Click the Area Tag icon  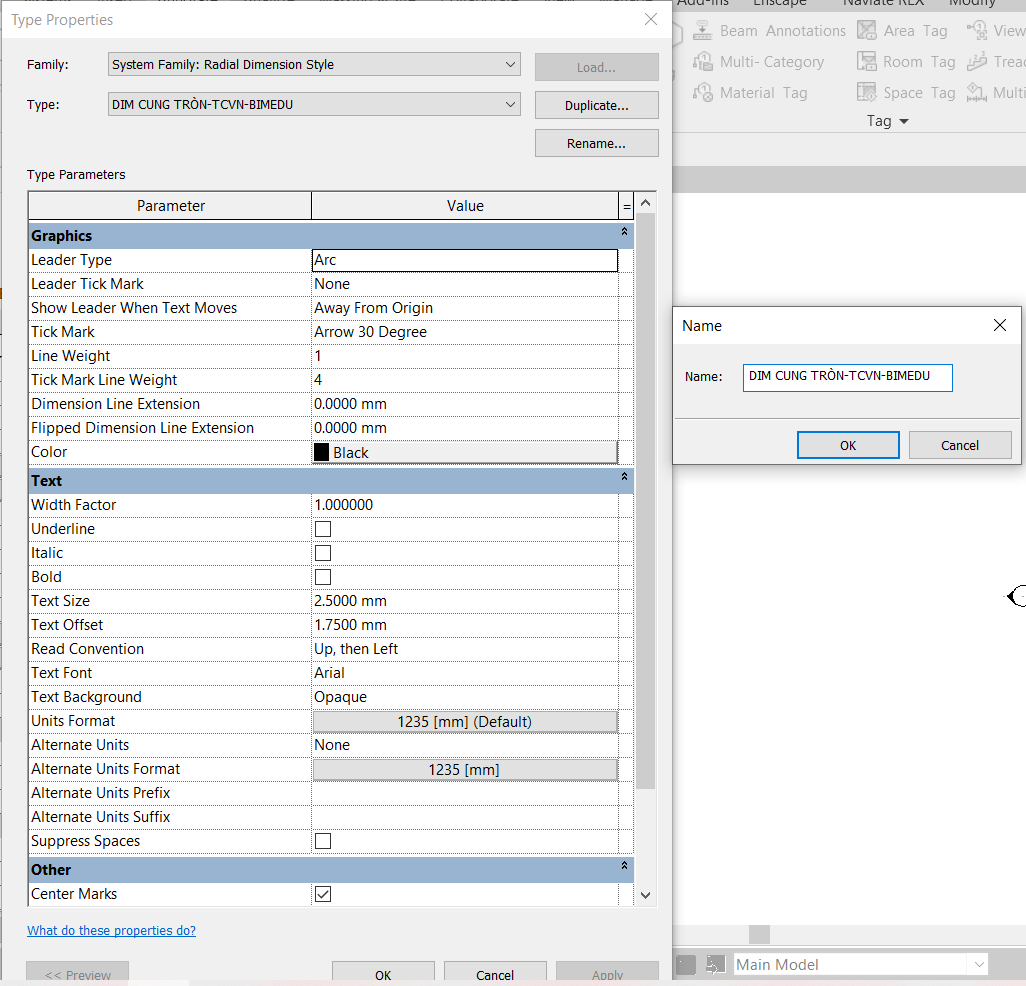point(866,30)
